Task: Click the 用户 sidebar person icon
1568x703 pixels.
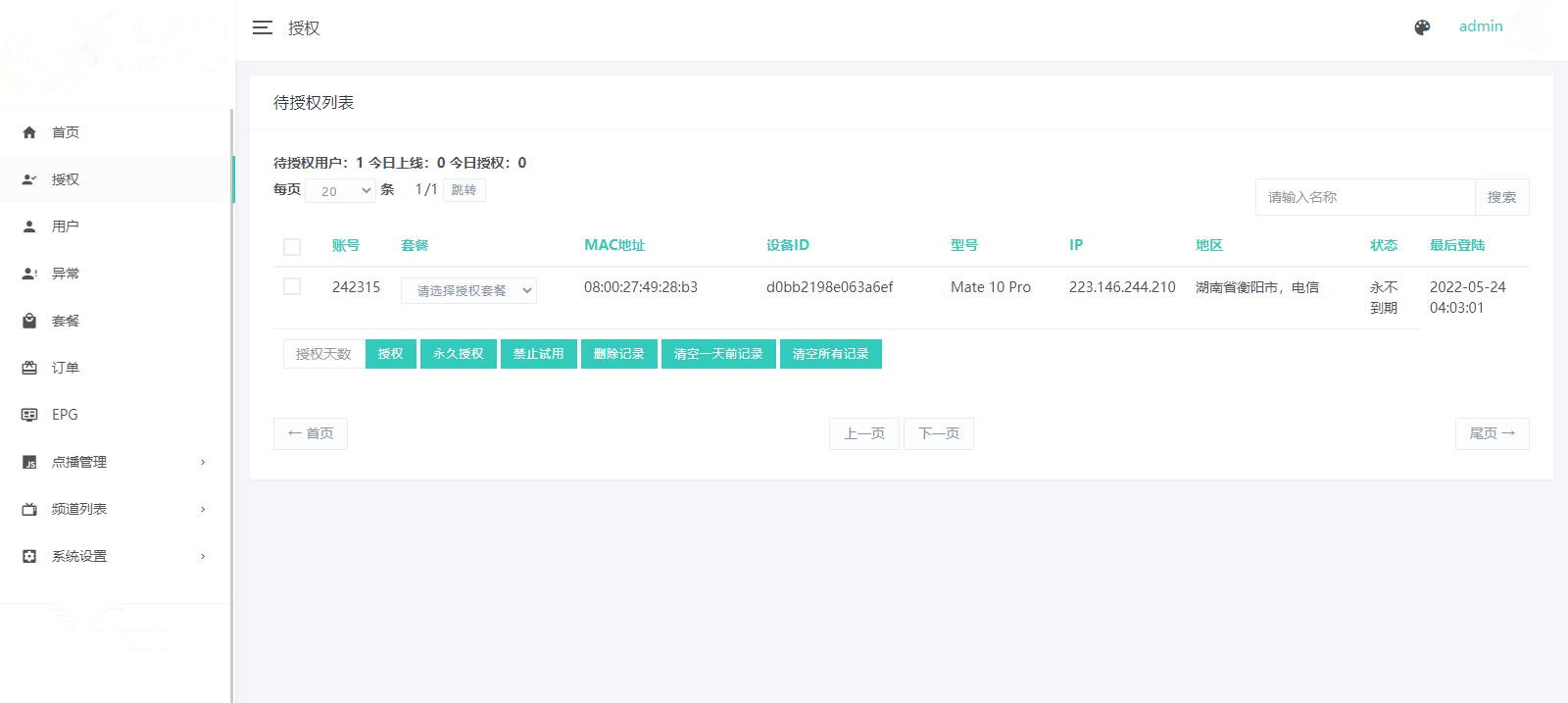Action: 29,226
